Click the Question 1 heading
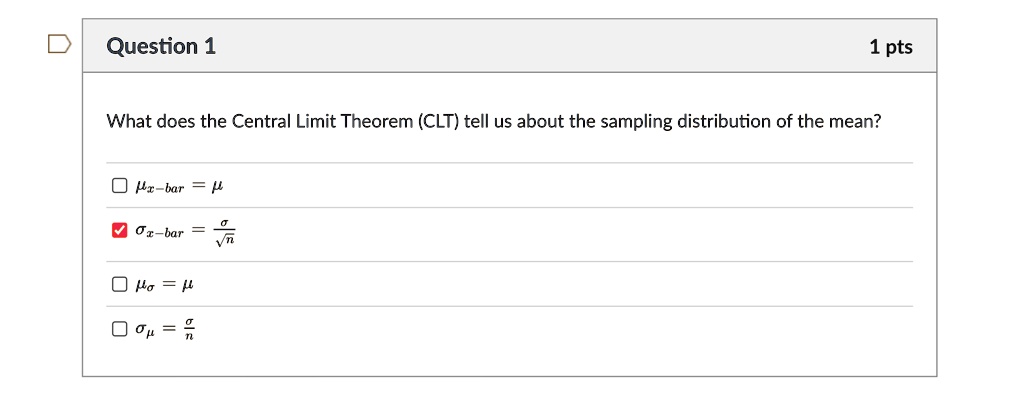 tap(161, 46)
